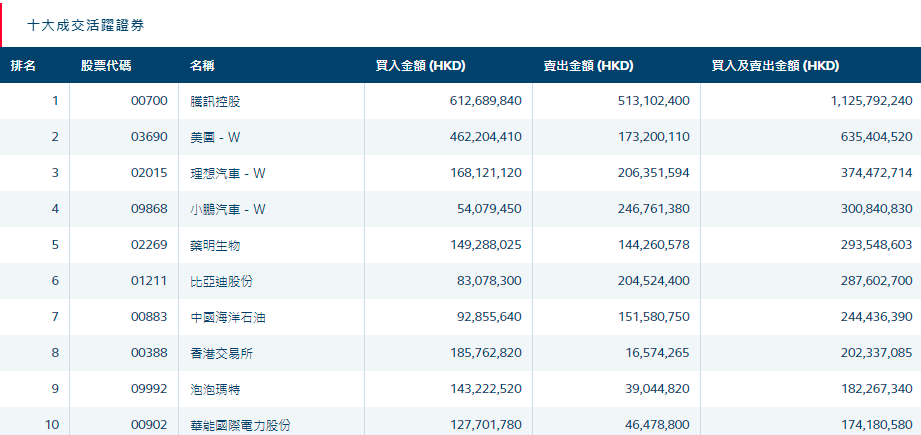Click sell amount 513,102,400
The width and height of the screenshot is (921, 435).
pyautogui.click(x=654, y=101)
